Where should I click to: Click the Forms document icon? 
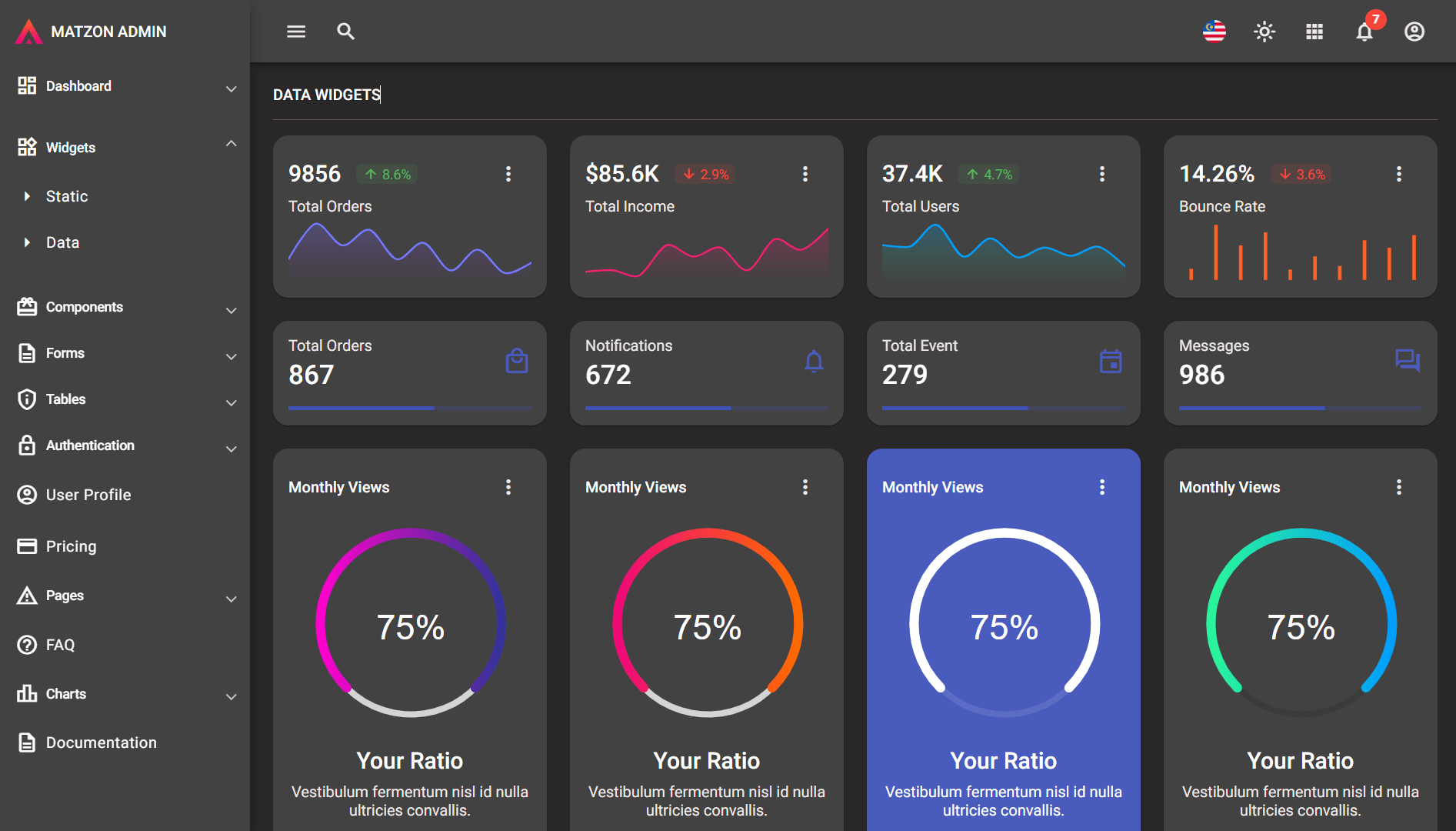pyautogui.click(x=27, y=353)
